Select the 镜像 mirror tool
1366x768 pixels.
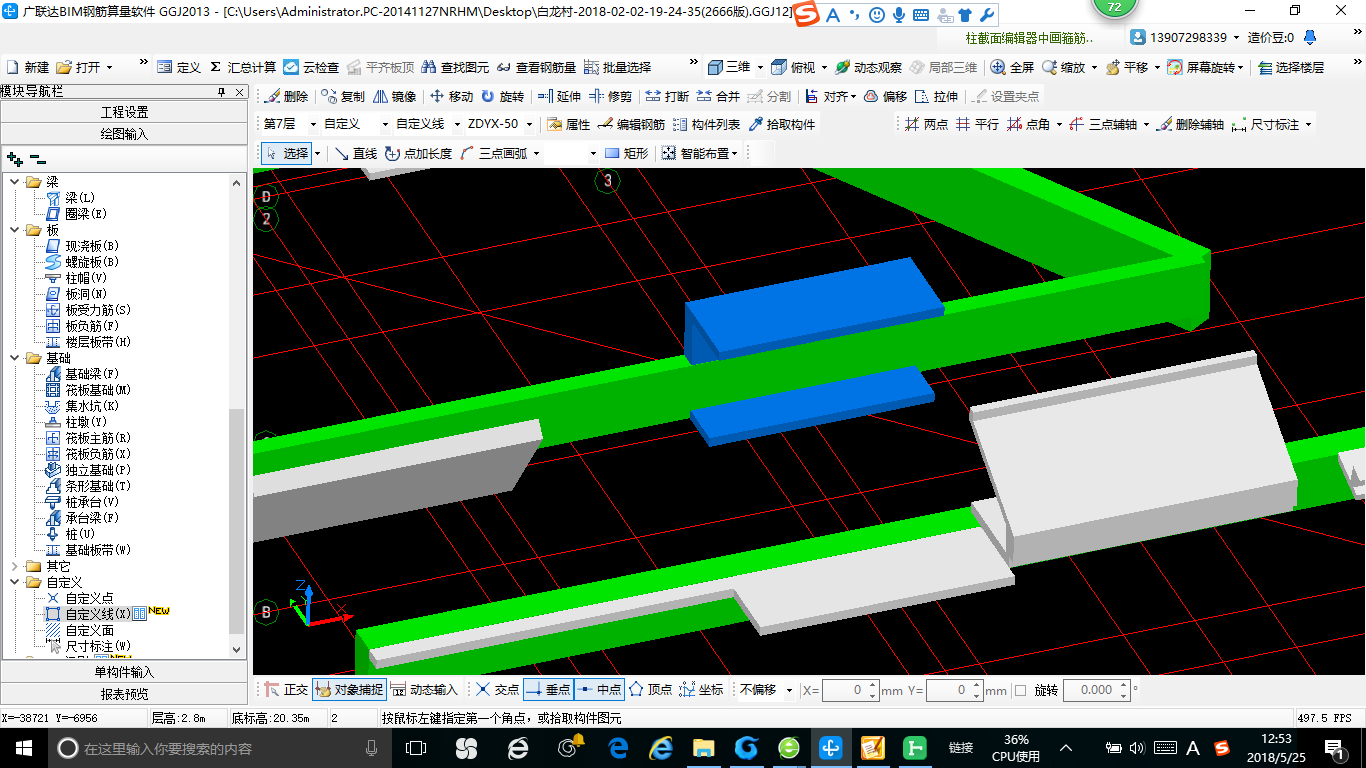coord(394,96)
